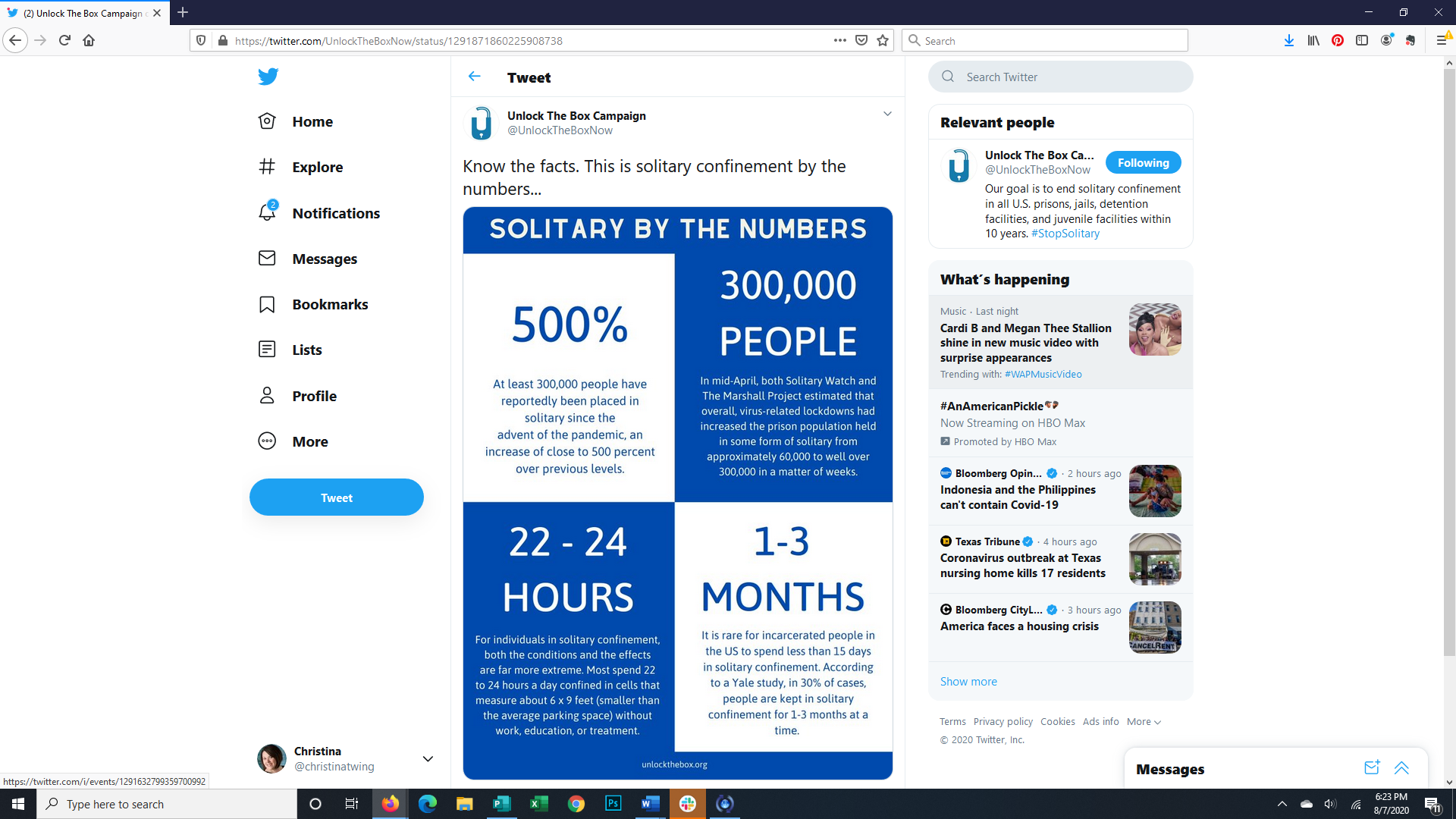
Task: Open Bookmarks from the sidebar
Action: tap(329, 304)
